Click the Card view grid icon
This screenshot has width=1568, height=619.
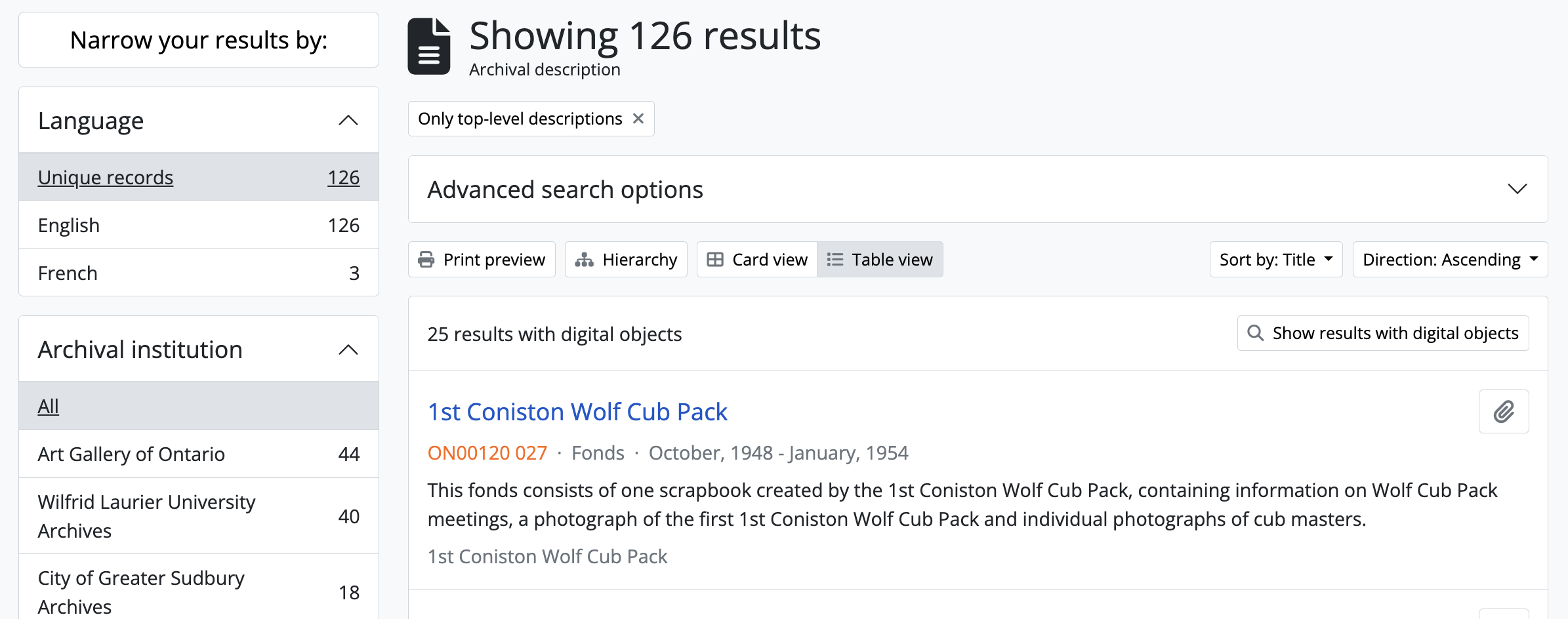715,260
